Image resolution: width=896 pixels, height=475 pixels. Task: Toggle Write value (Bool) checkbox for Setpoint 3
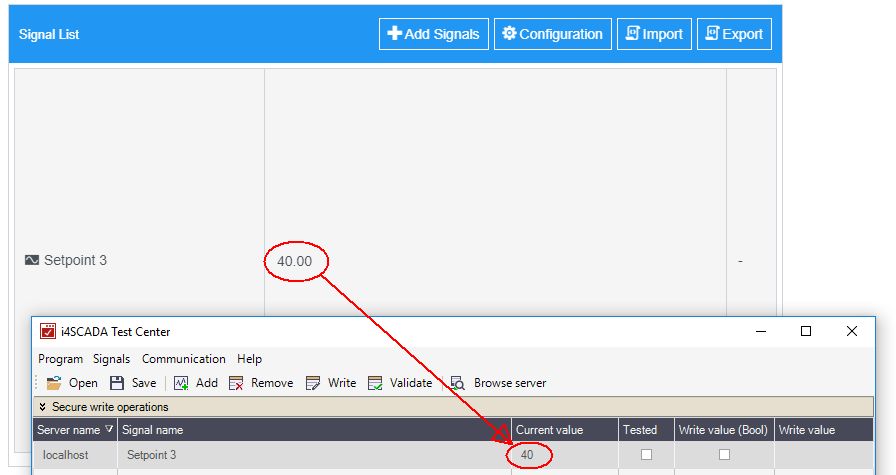(x=724, y=454)
